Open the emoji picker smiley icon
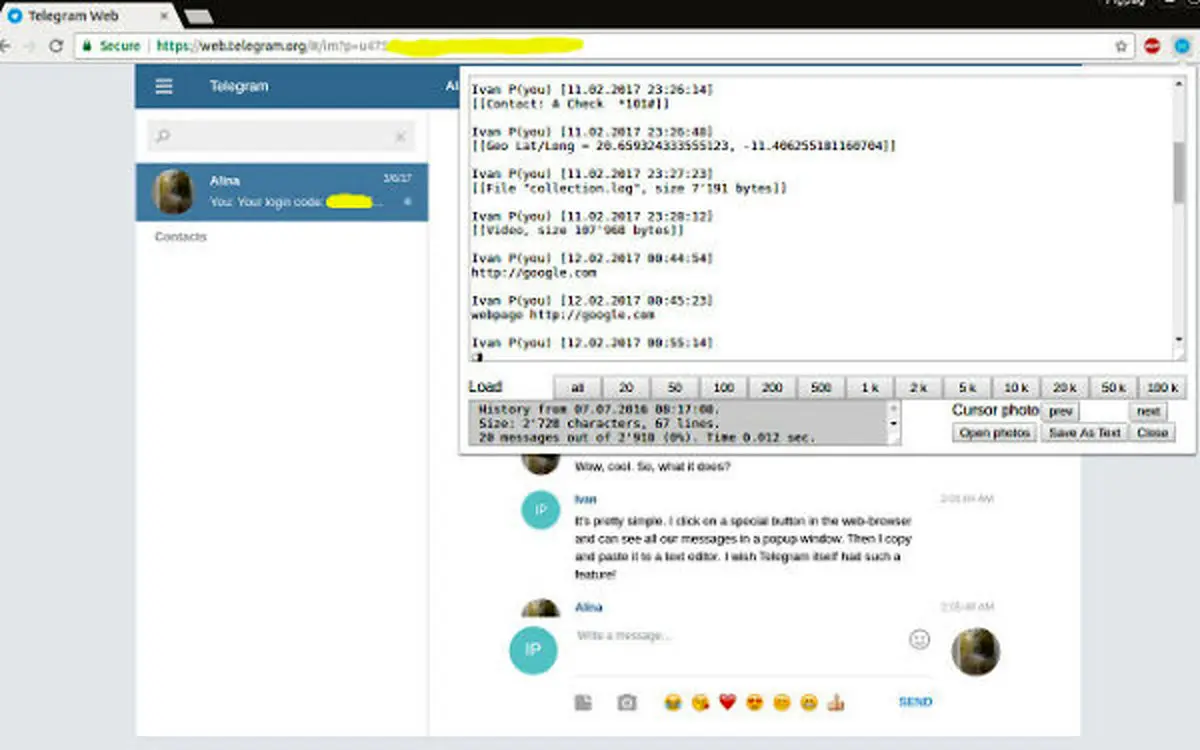 click(919, 639)
